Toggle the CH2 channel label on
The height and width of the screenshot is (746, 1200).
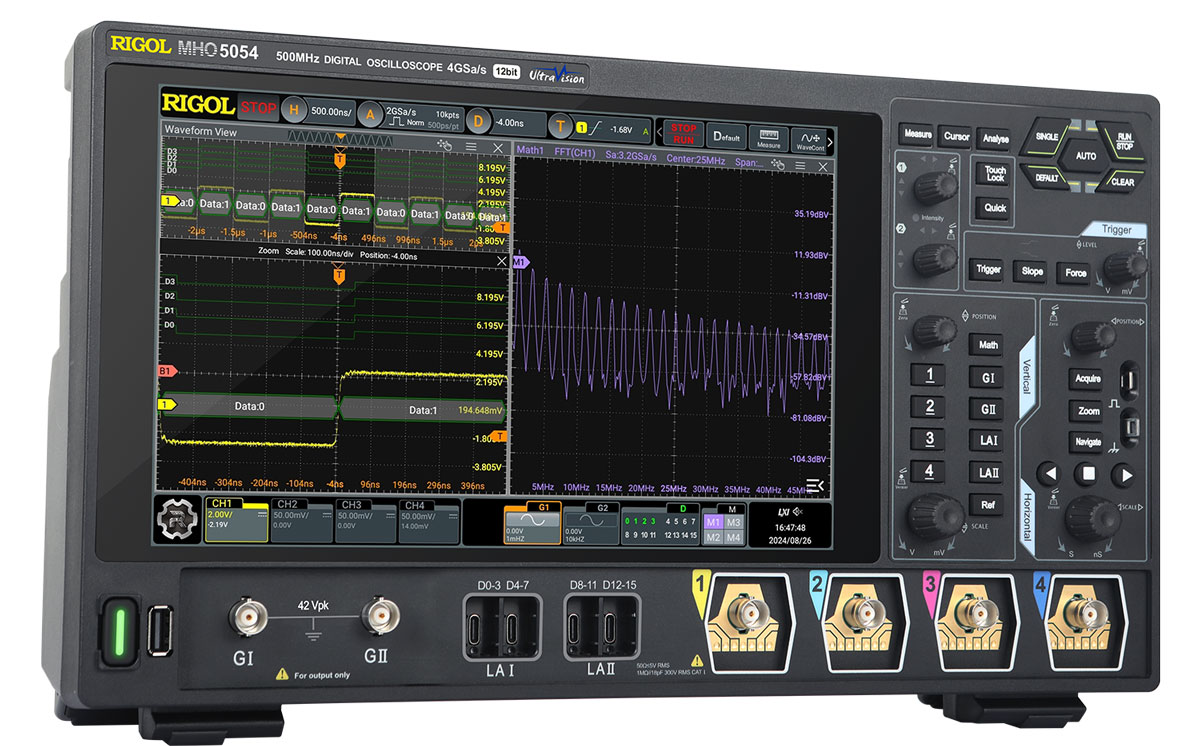286,505
